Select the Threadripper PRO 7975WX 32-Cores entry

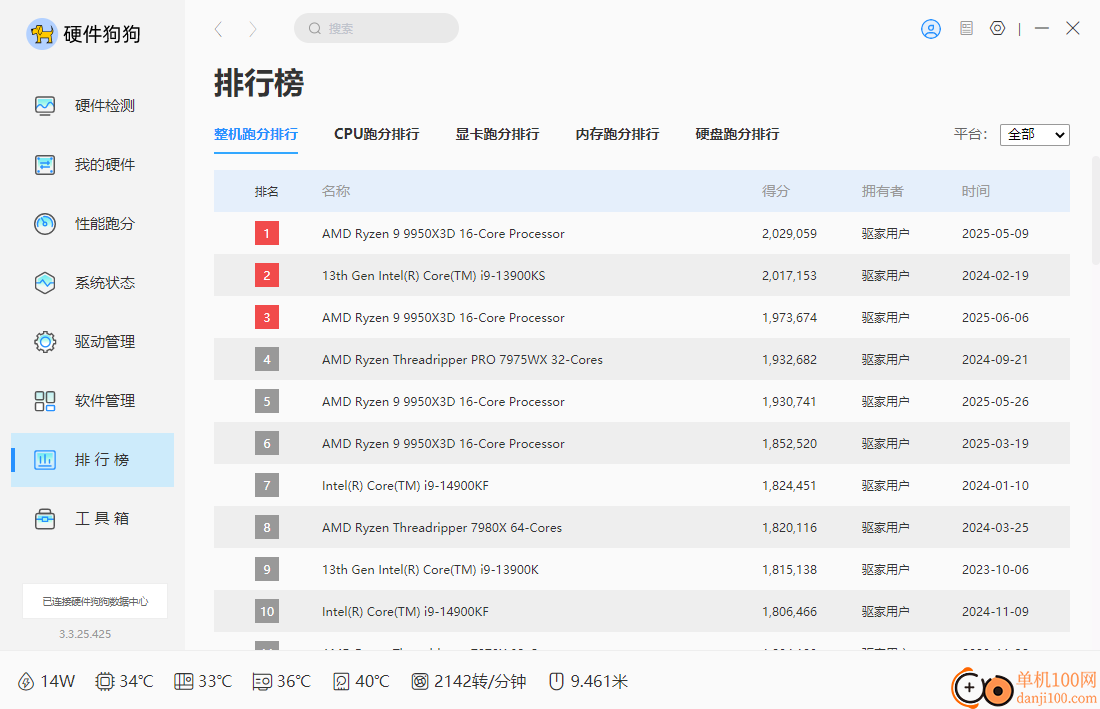[642, 360]
